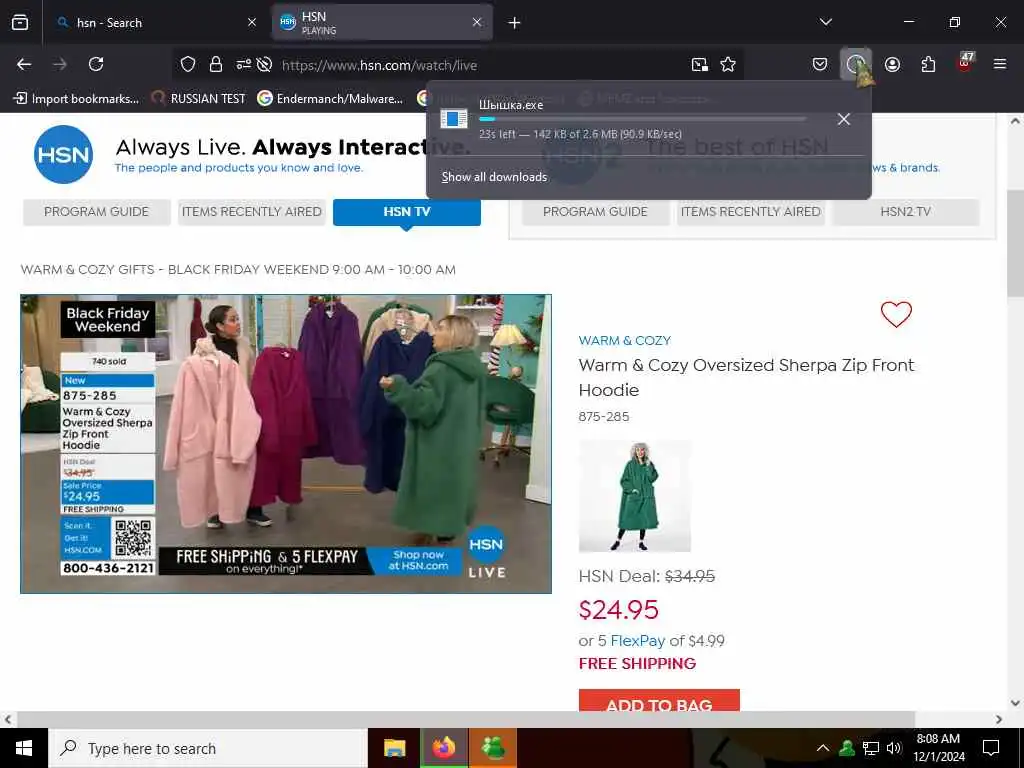Toggle picture-in-picture icon in address bar
Image resolution: width=1024 pixels, height=768 pixels.
click(700, 64)
